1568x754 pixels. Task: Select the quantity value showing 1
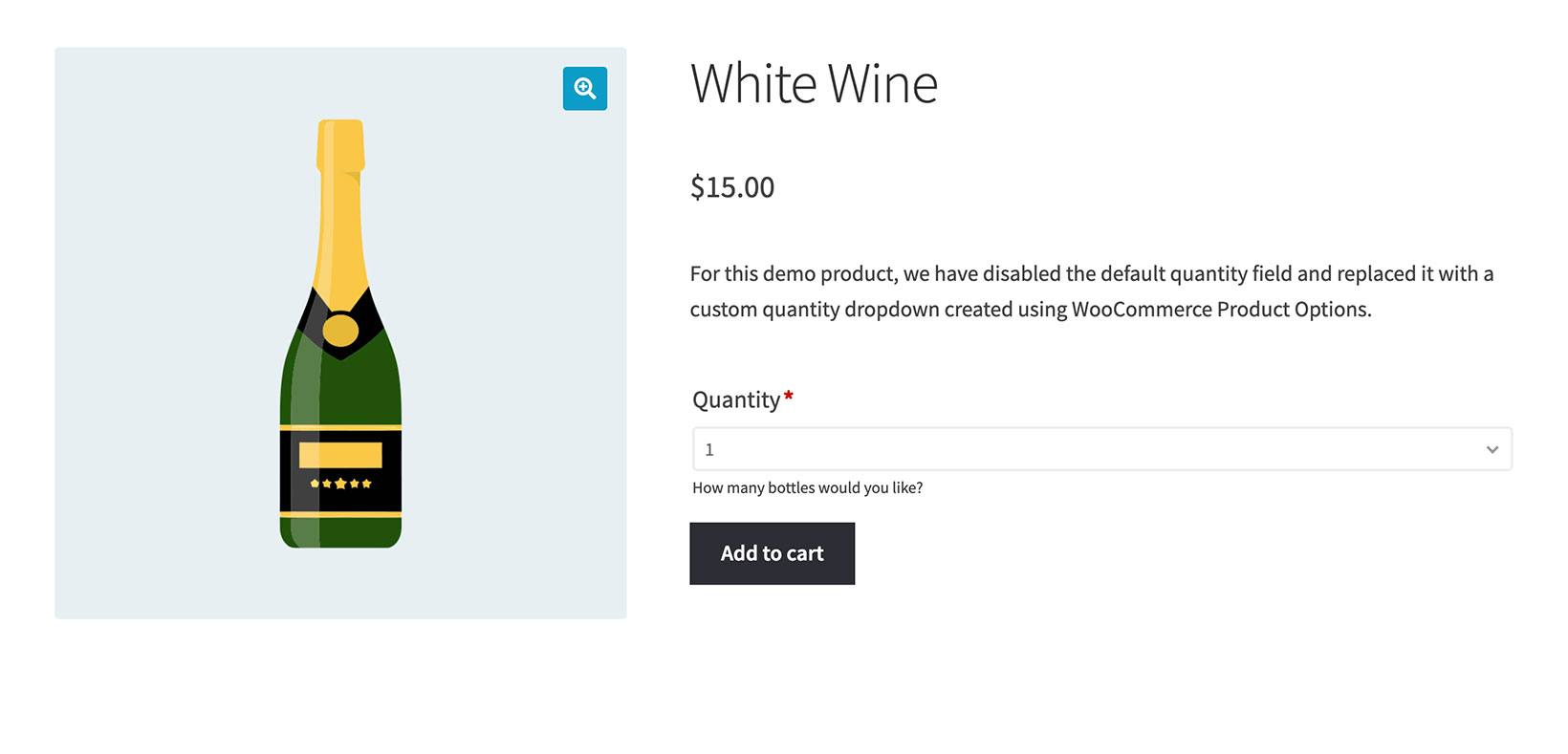point(710,448)
